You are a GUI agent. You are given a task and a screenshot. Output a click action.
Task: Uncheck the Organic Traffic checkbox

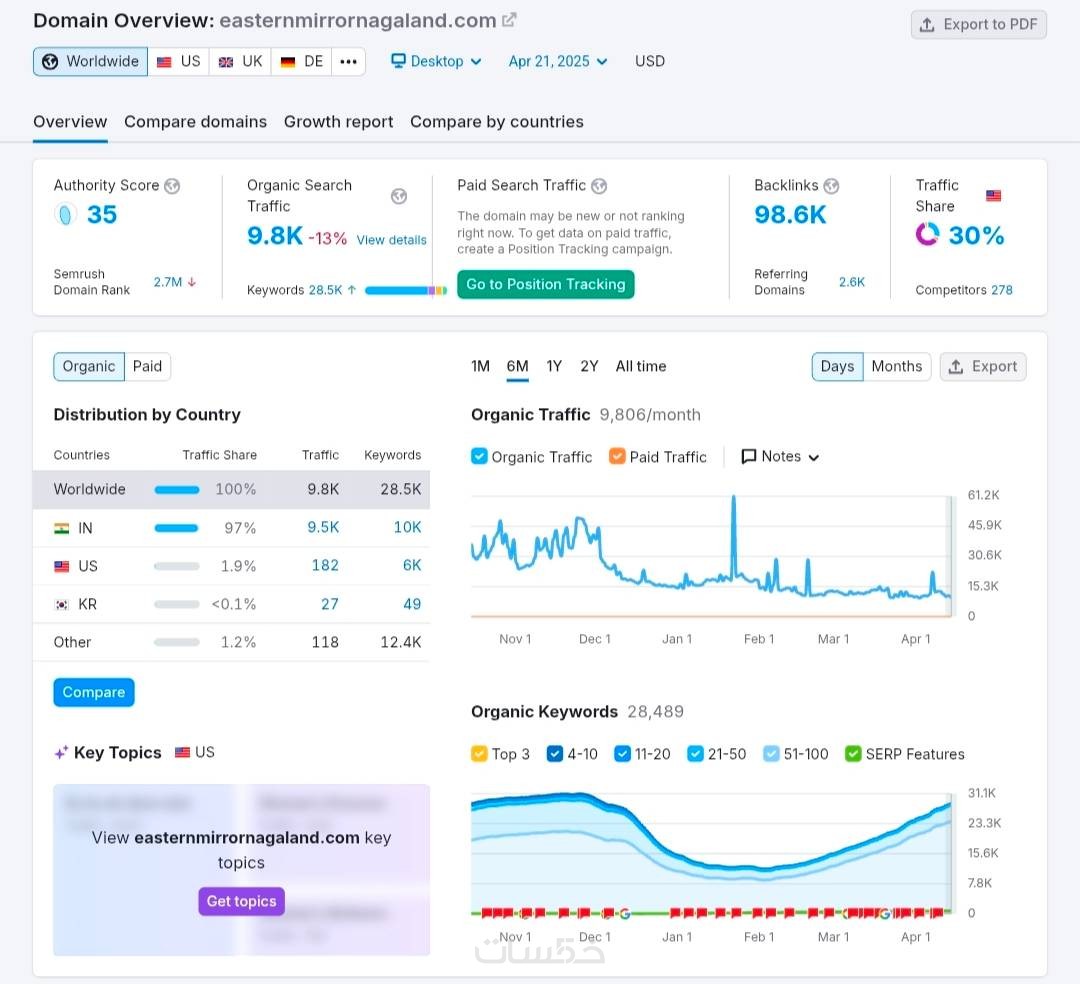tap(479, 456)
